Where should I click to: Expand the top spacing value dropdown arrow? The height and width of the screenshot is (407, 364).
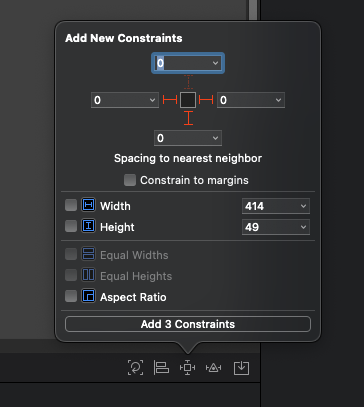point(215,63)
